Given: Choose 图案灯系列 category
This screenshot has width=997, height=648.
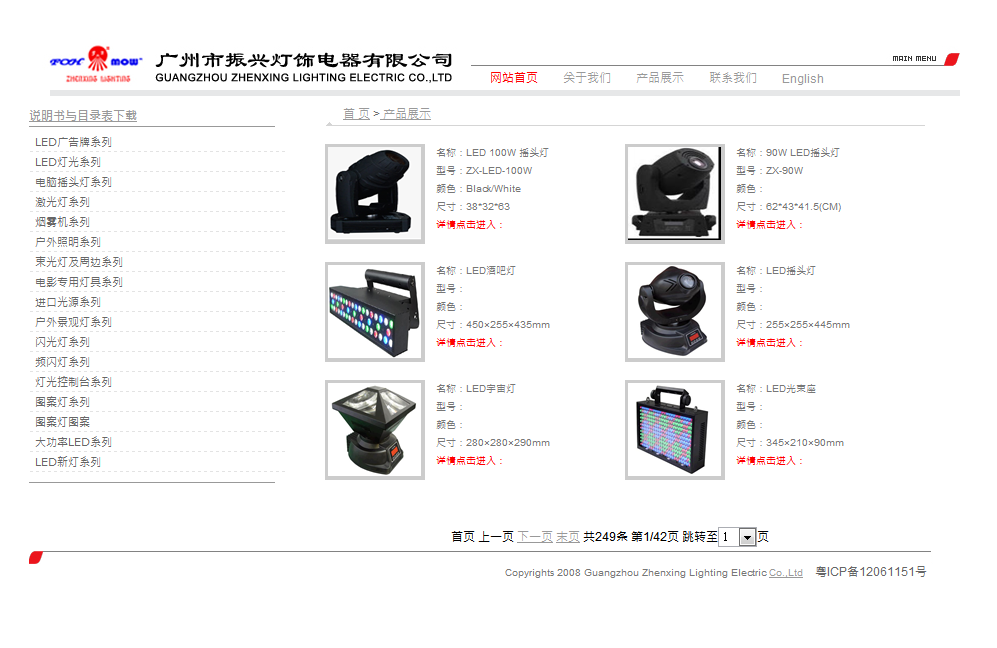Looking at the screenshot, I should coord(62,402).
